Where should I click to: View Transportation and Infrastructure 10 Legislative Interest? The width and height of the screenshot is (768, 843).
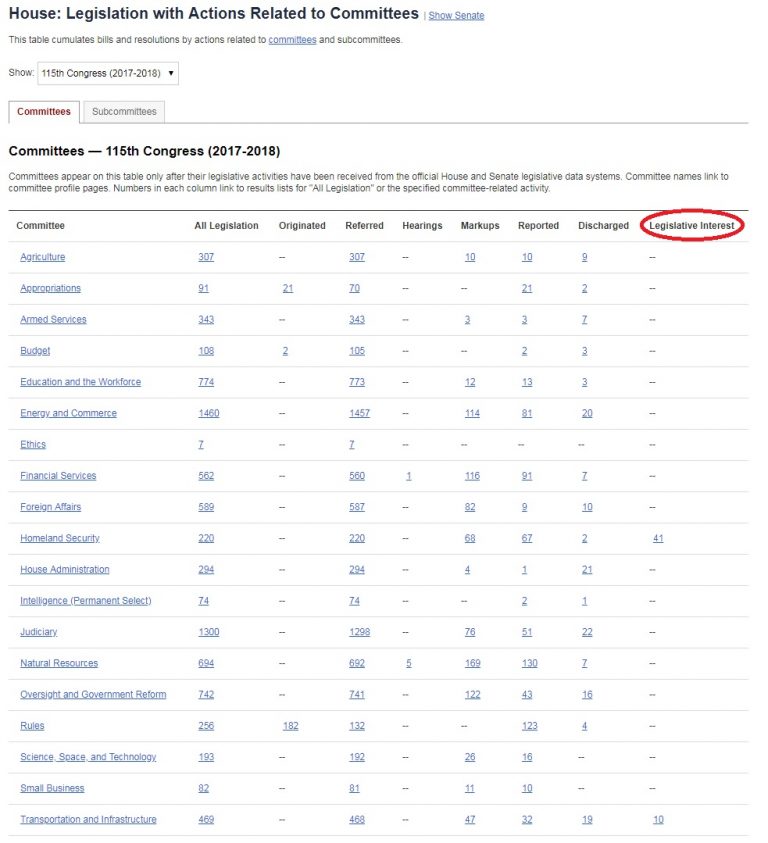(658, 819)
